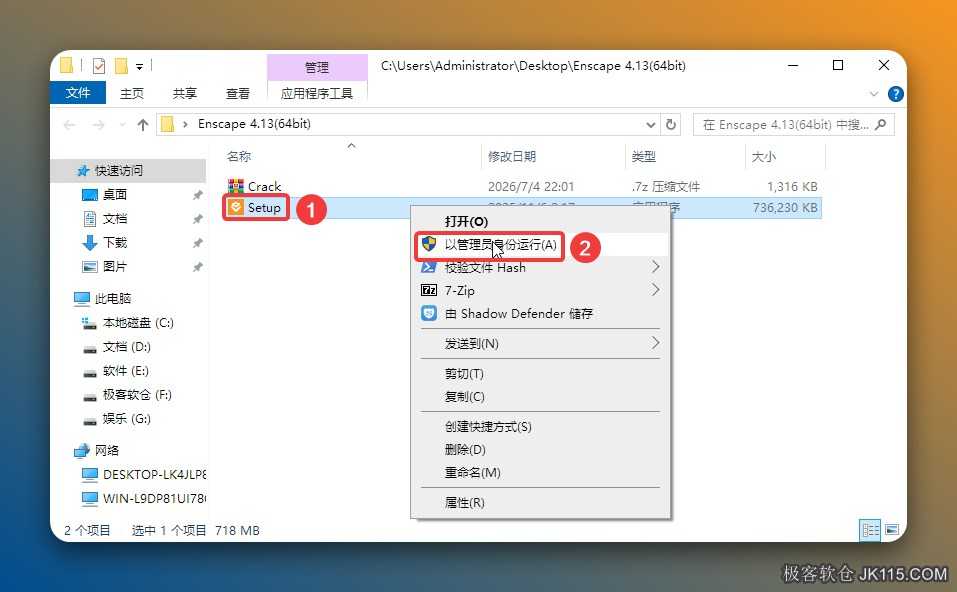This screenshot has width=957, height=592.
Task: Choose 剪切(T) from the context menu
Action: (540, 374)
